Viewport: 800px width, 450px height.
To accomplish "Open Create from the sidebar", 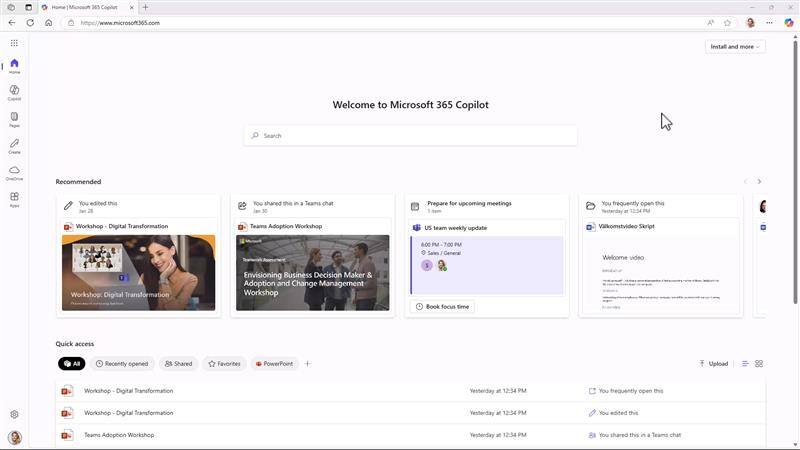I will tap(14, 146).
